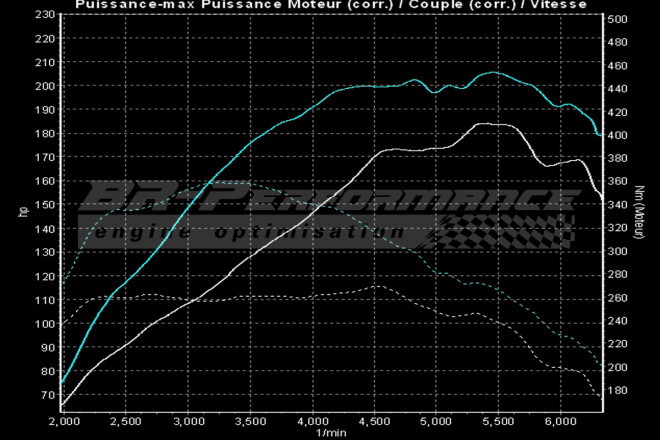Click the 340 value on right axis
The width and height of the screenshot is (660, 440).
(x=619, y=205)
